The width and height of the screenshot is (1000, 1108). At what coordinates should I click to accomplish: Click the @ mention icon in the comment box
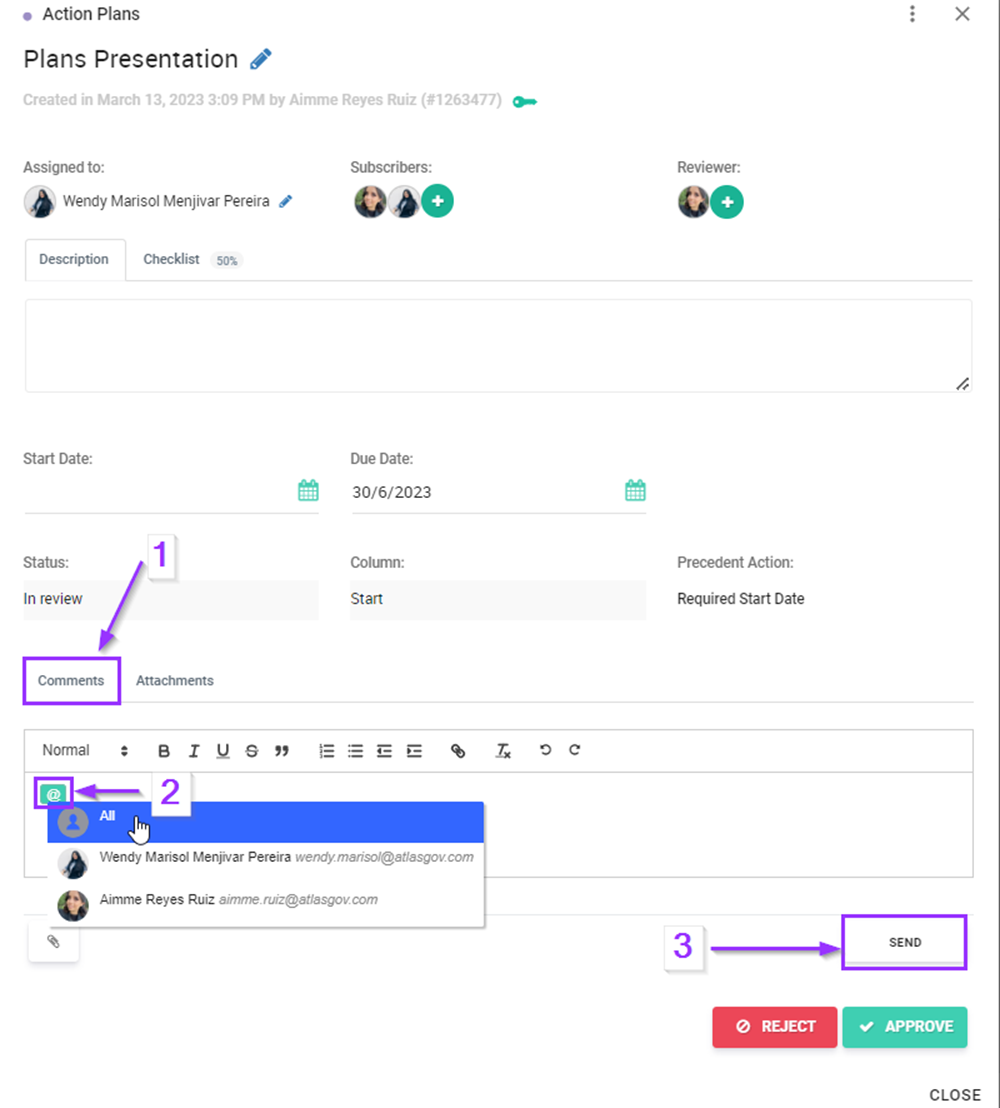(53, 792)
